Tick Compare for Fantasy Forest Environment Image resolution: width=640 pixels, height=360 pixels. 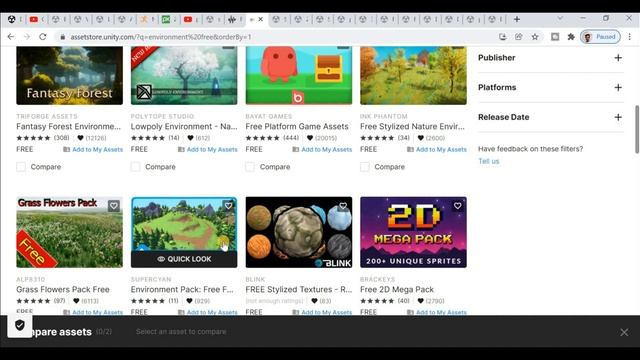coord(21,167)
